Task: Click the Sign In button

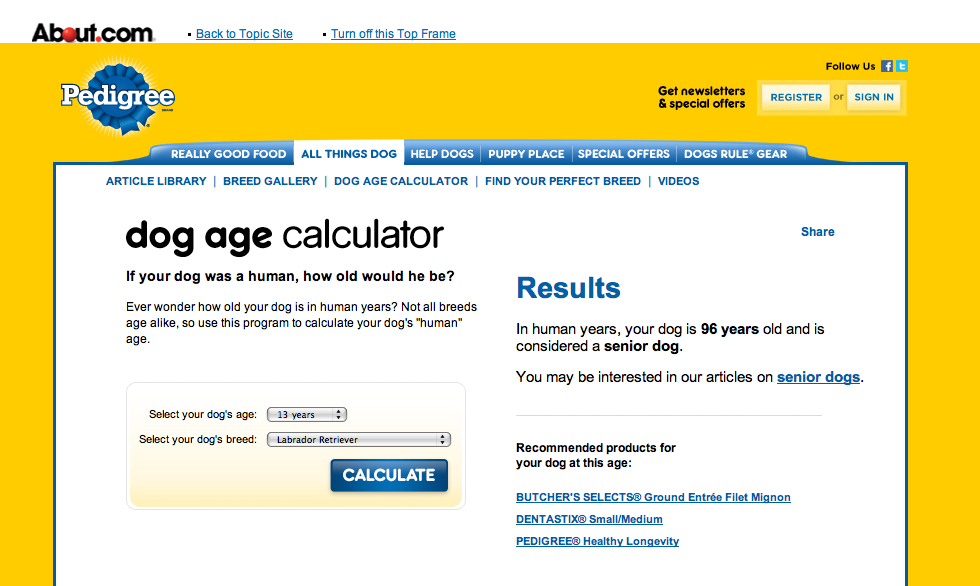Action: coord(874,97)
